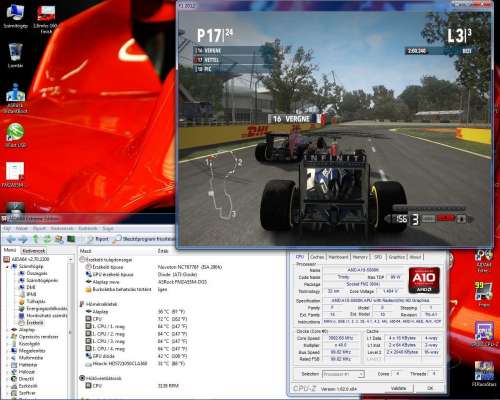This screenshot has width=500, height=400.
Task: Expand the Háttértár tree node
Action: coord(7,365)
